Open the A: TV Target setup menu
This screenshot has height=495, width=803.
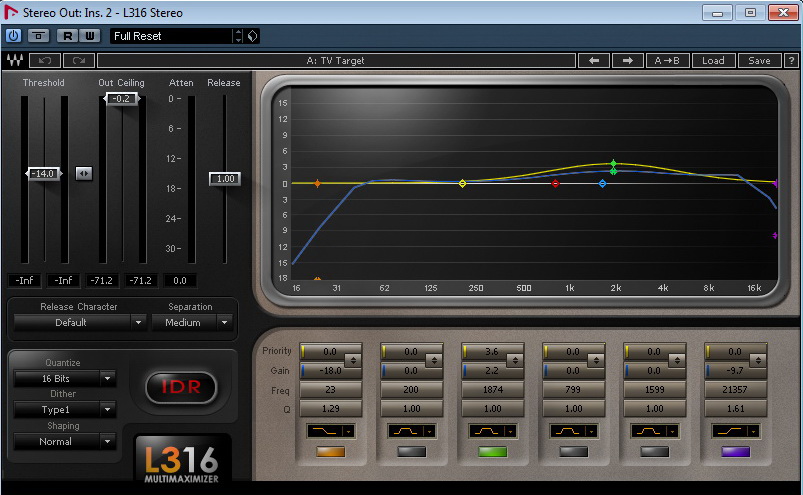tap(336, 60)
